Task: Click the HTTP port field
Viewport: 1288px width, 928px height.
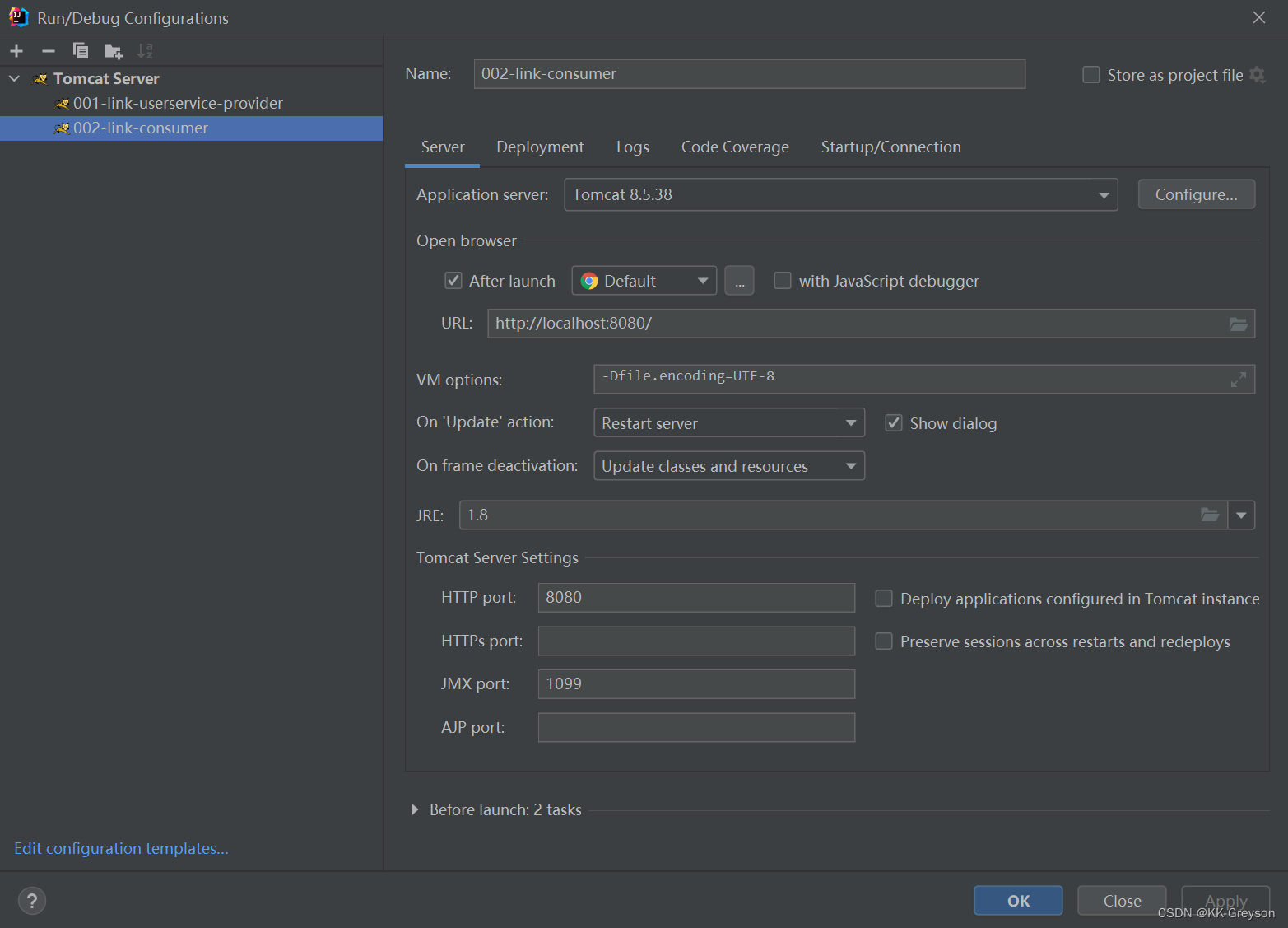Action: tap(696, 598)
